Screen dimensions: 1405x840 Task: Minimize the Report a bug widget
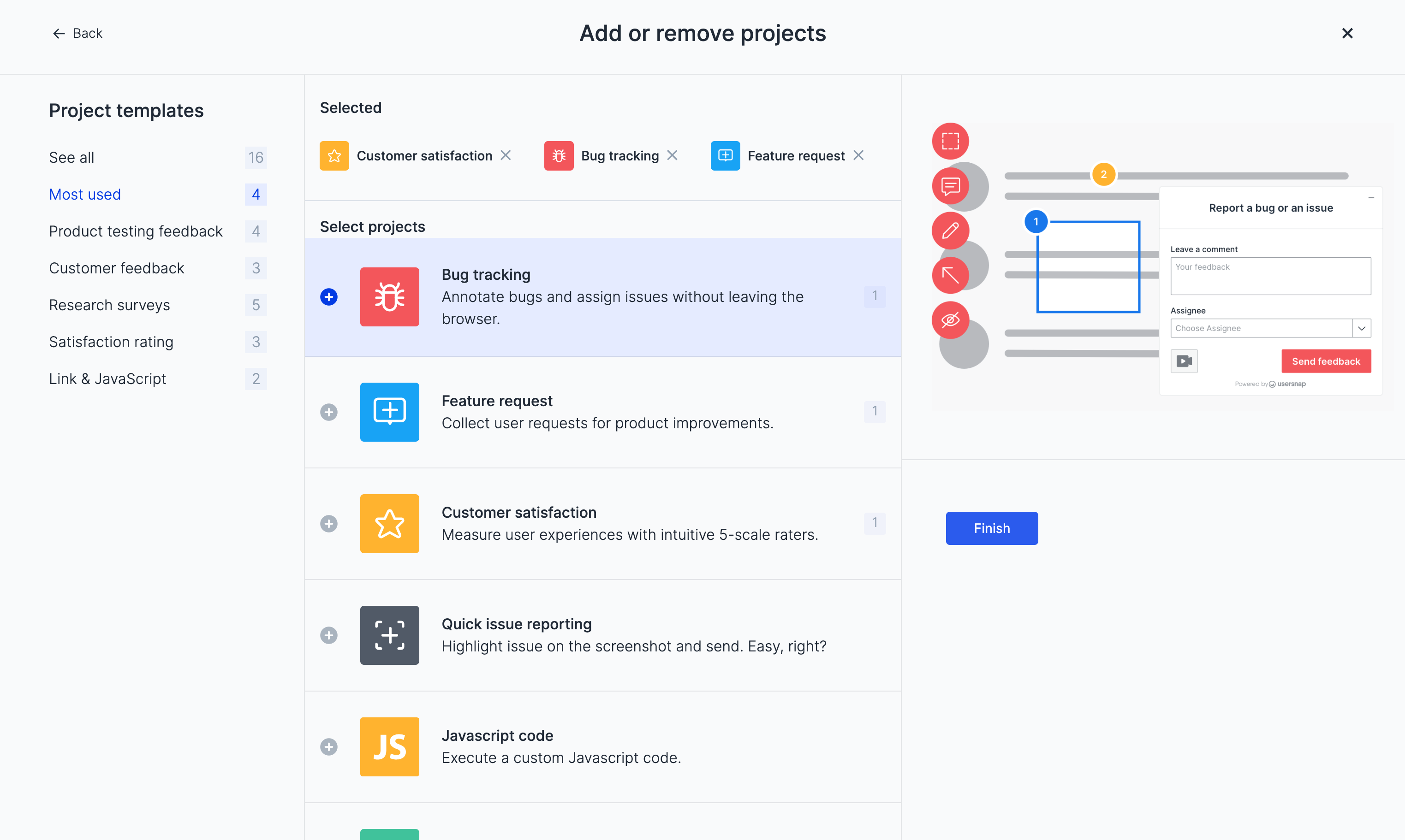tap(1371, 197)
